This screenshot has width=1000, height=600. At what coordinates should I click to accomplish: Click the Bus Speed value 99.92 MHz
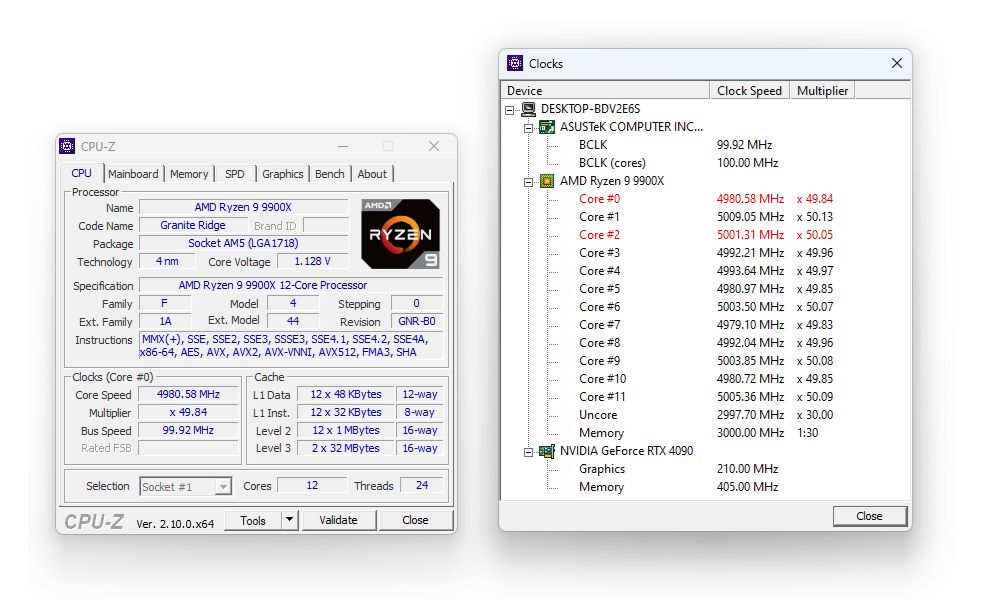pos(188,430)
